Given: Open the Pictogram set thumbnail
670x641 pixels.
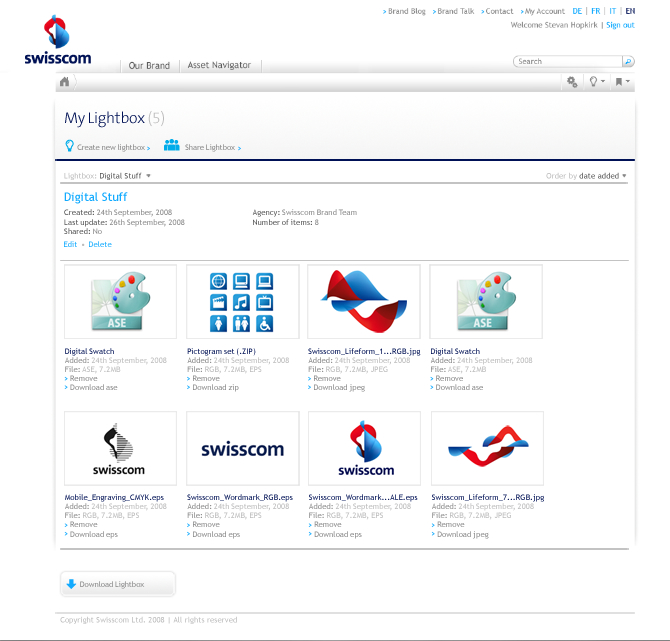Looking at the screenshot, I should pos(242,301).
